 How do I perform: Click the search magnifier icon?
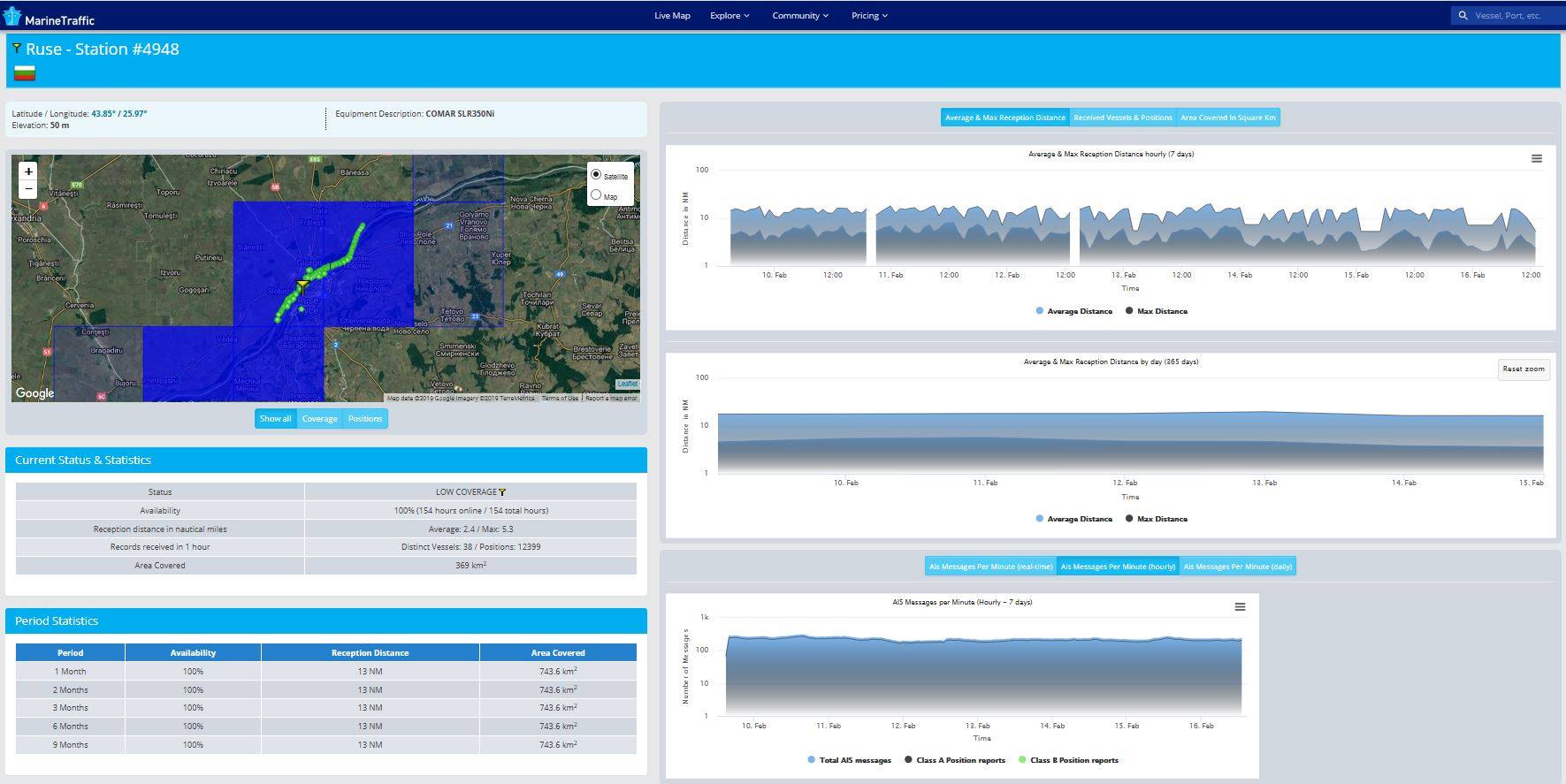(x=1463, y=16)
